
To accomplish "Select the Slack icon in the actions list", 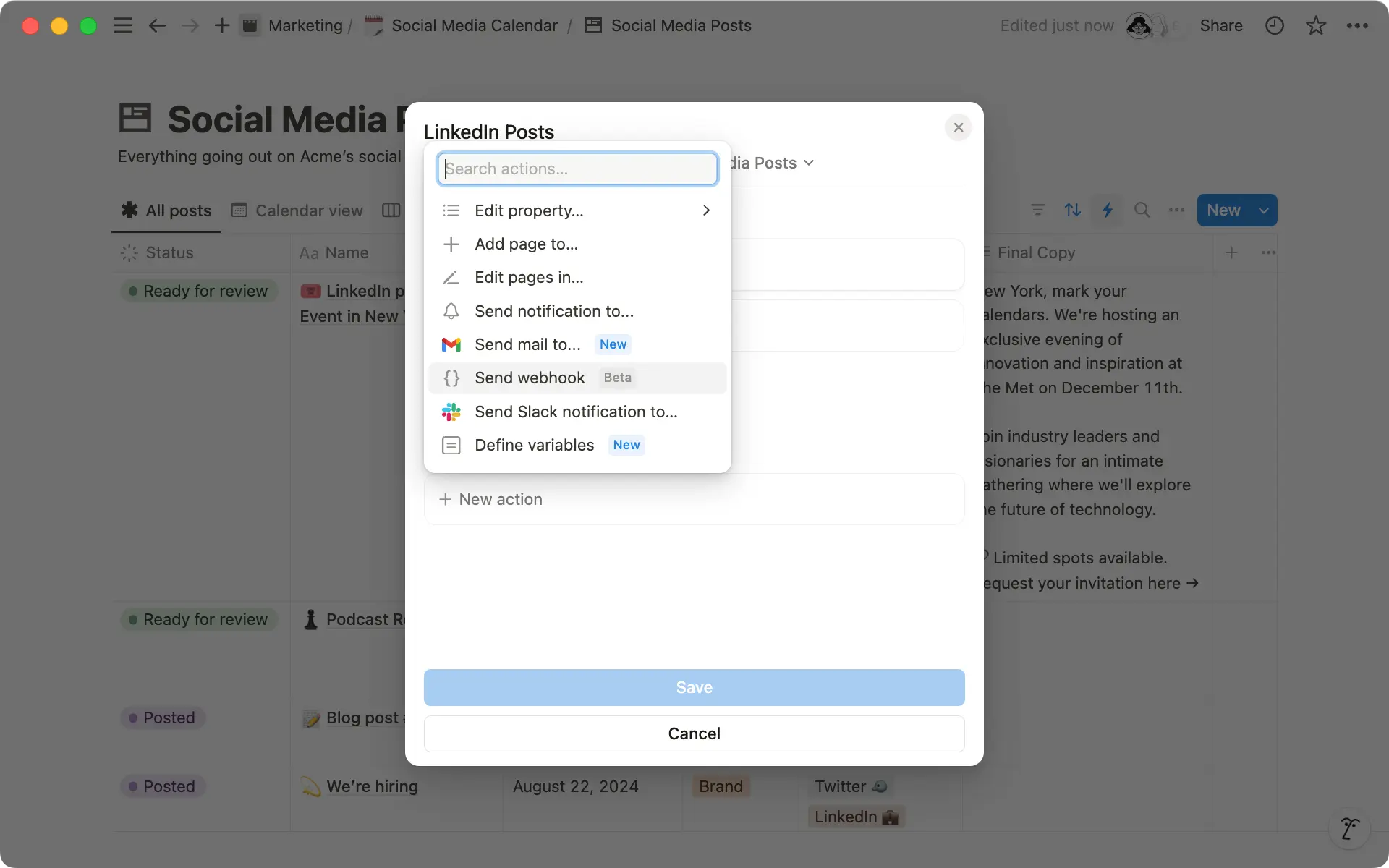I will click(451, 412).
